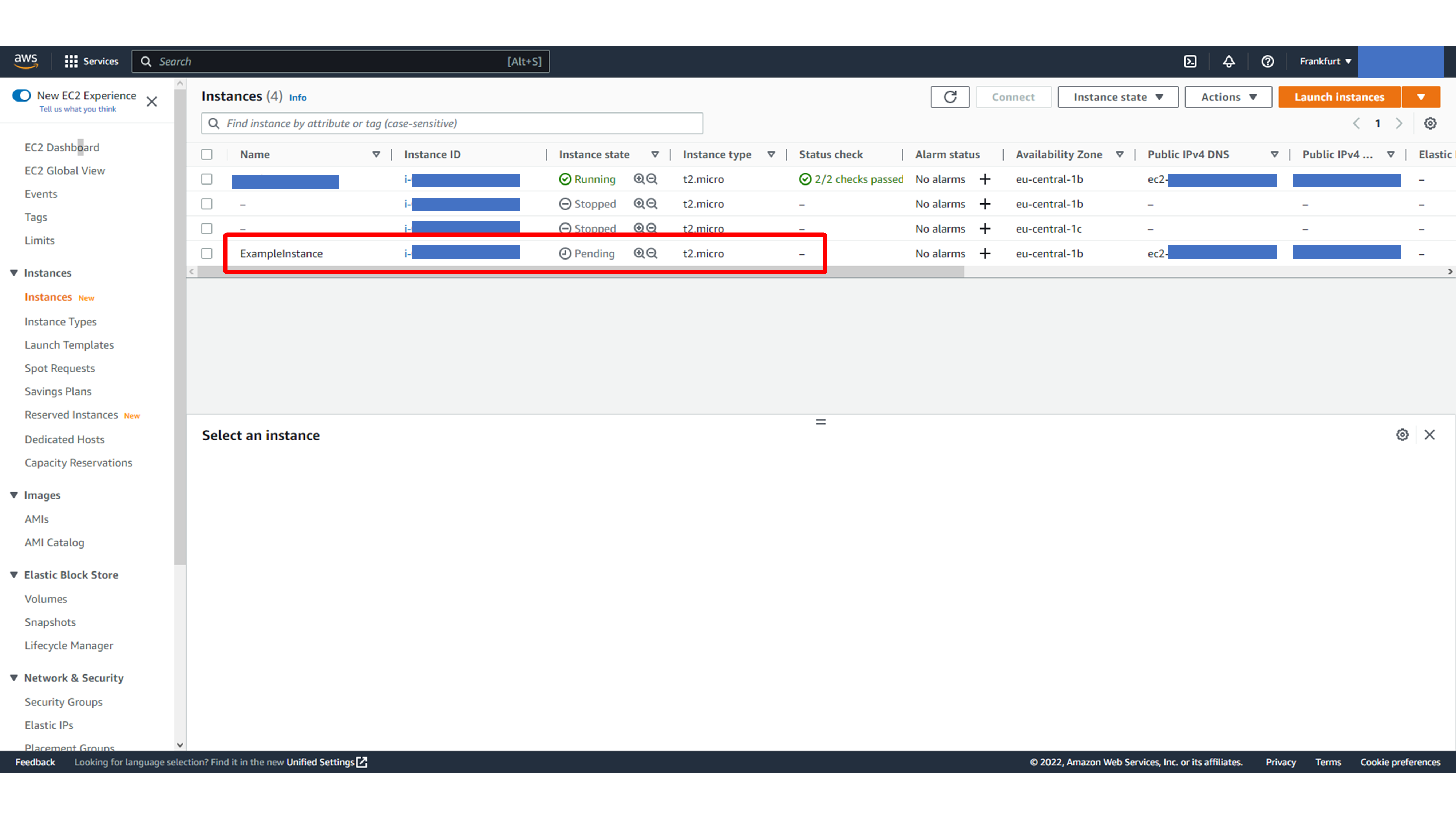Viewport: 1456px width, 819px height.
Task: Open Volumes under Elastic Block Store
Action: click(x=46, y=598)
